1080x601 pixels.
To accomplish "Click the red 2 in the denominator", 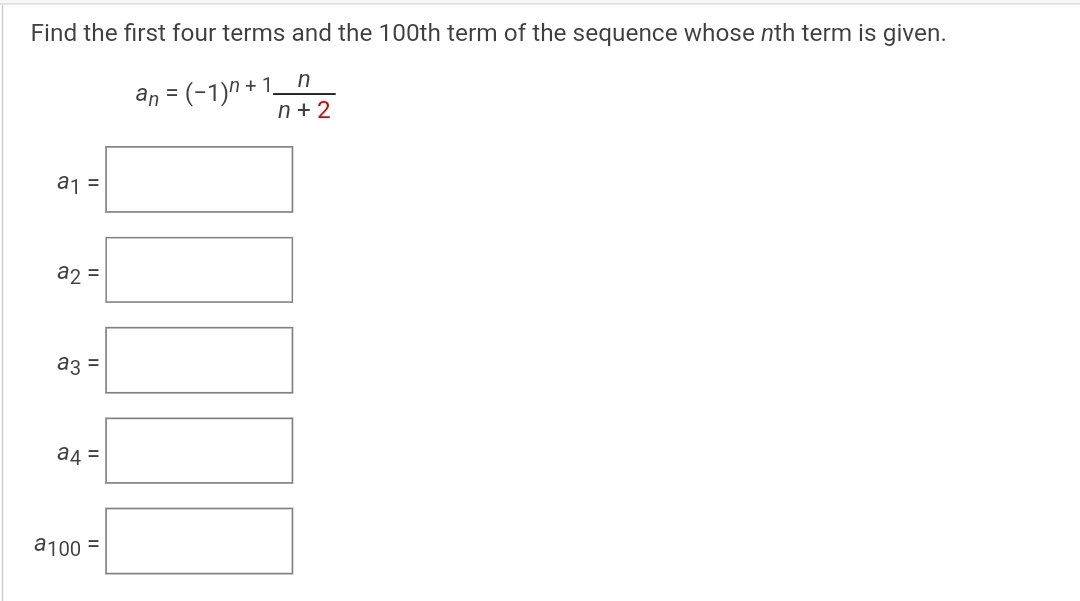I will click(x=323, y=110).
